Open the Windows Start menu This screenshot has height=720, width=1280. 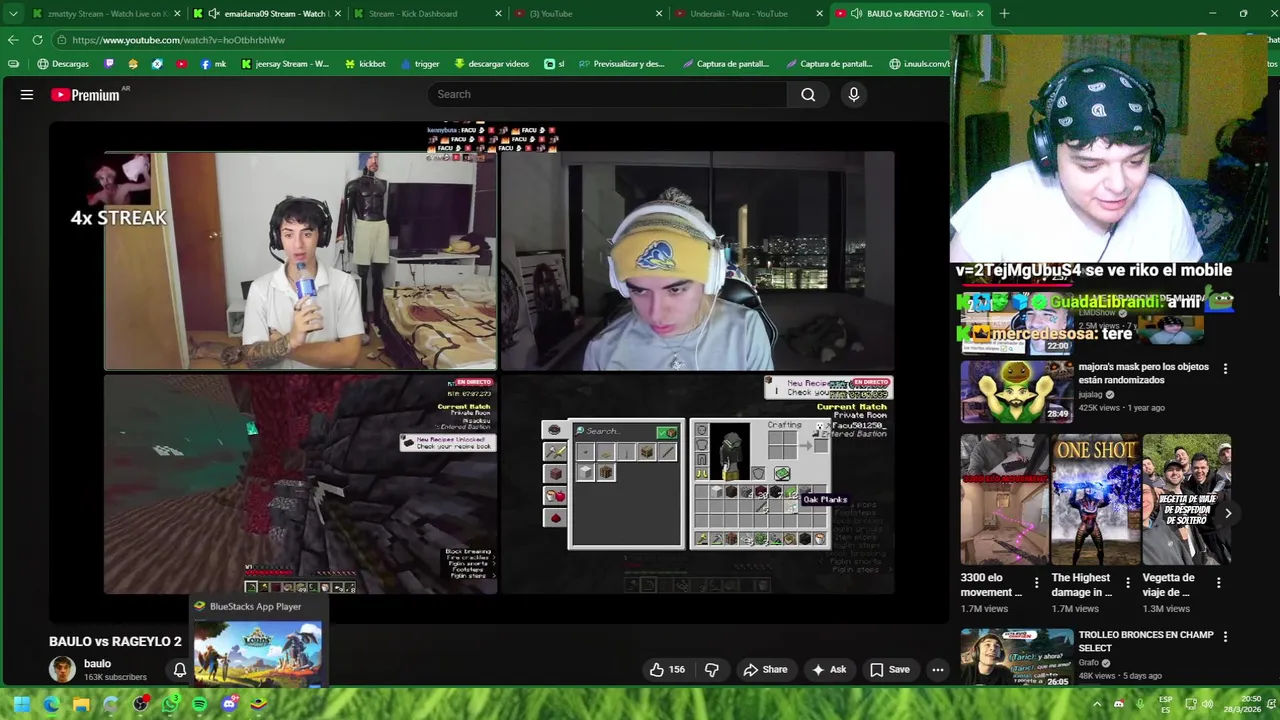(x=21, y=704)
